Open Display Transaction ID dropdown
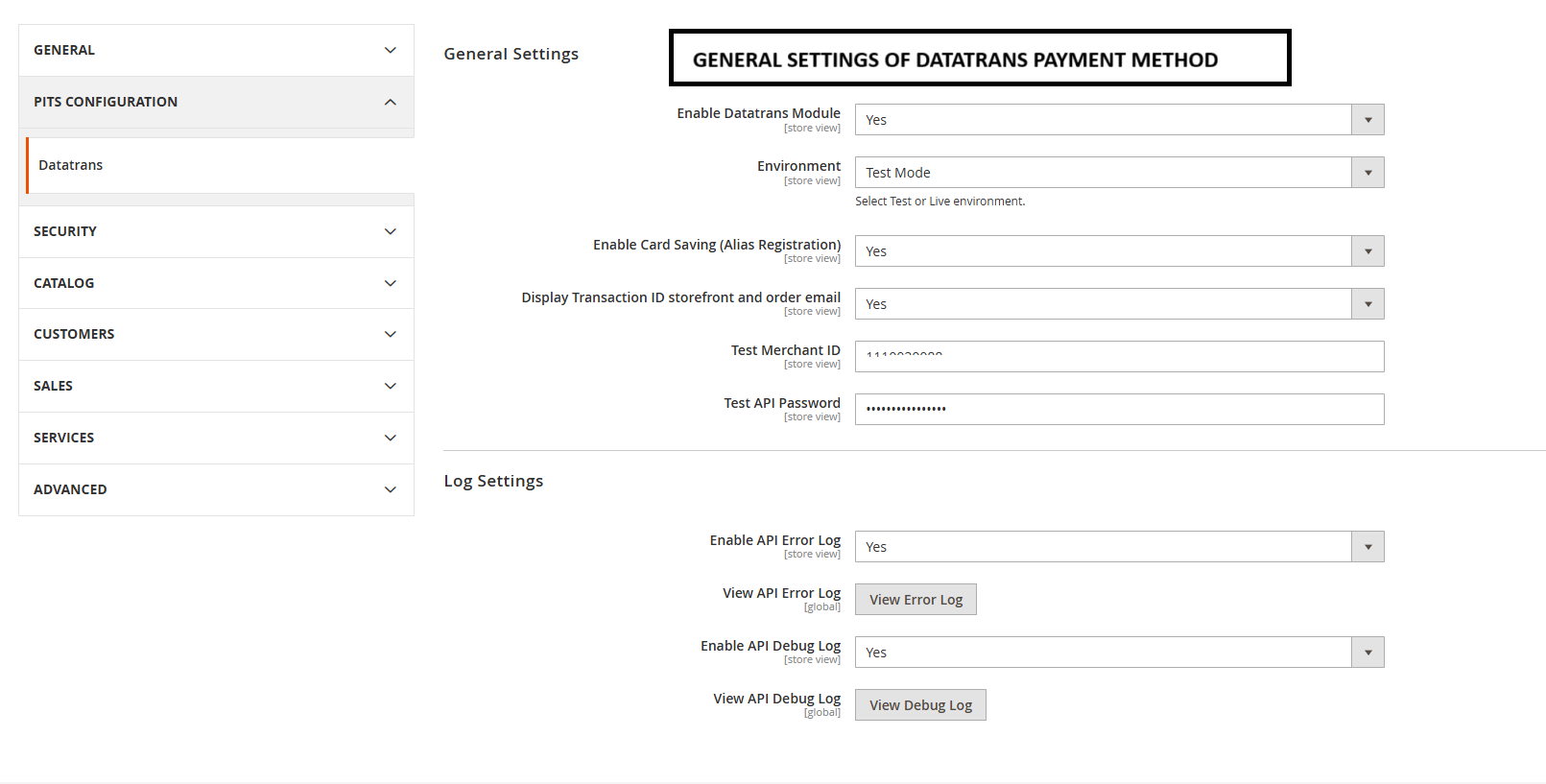The width and height of the screenshot is (1546, 784). click(1119, 304)
